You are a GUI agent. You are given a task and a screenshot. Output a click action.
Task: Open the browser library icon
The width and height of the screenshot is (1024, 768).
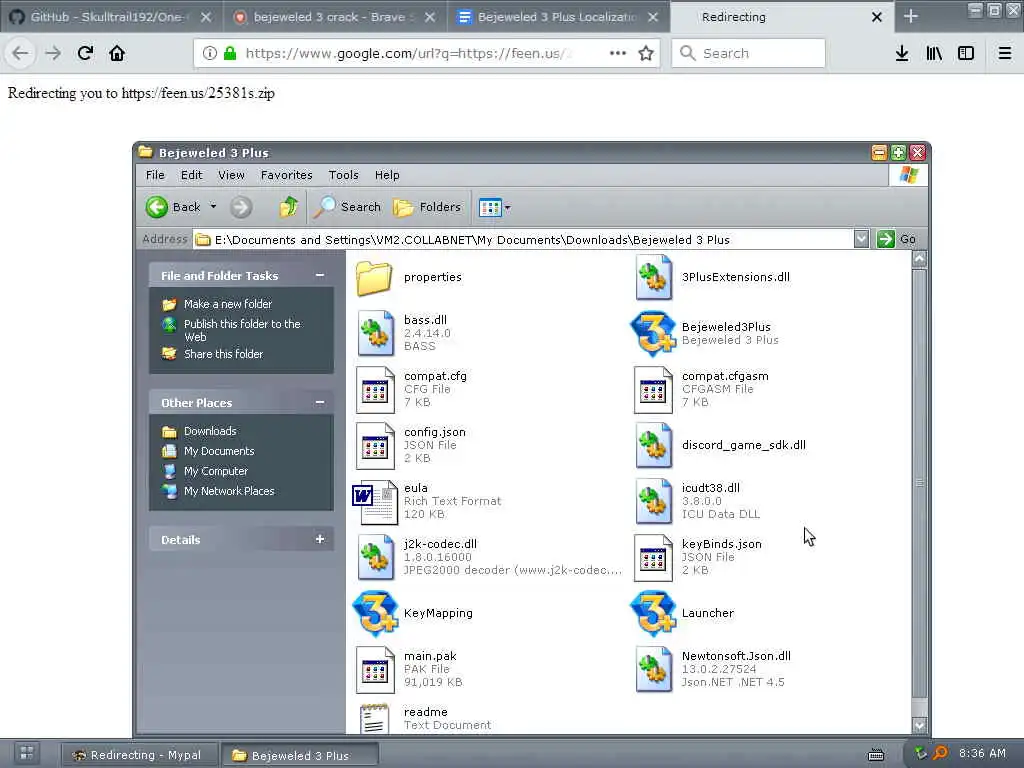(x=934, y=53)
